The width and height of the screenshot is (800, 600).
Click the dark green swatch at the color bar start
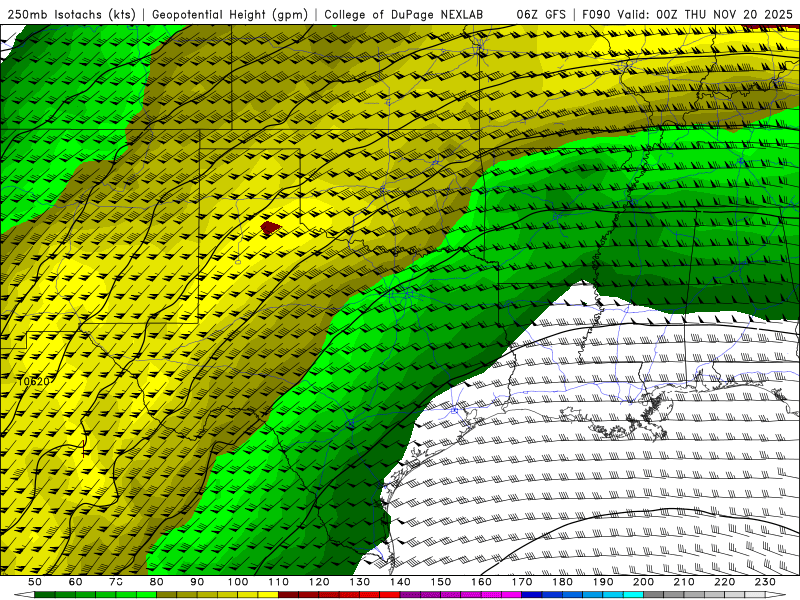(x=45, y=595)
